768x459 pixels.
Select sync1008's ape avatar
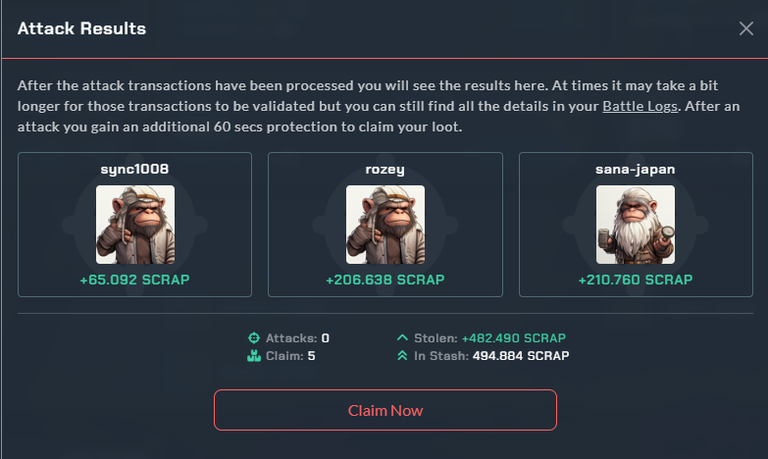[x=135, y=224]
